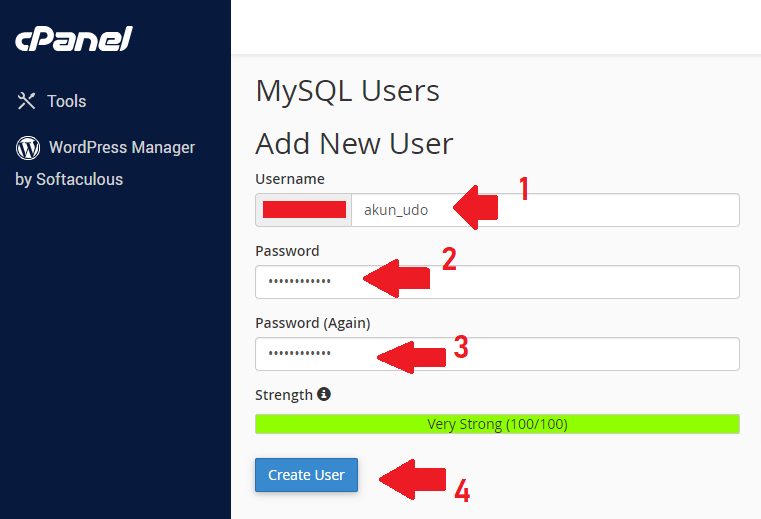This screenshot has width=761, height=519.
Task: Click red arrow pointing at Create User
Action: pyautogui.click(x=413, y=479)
